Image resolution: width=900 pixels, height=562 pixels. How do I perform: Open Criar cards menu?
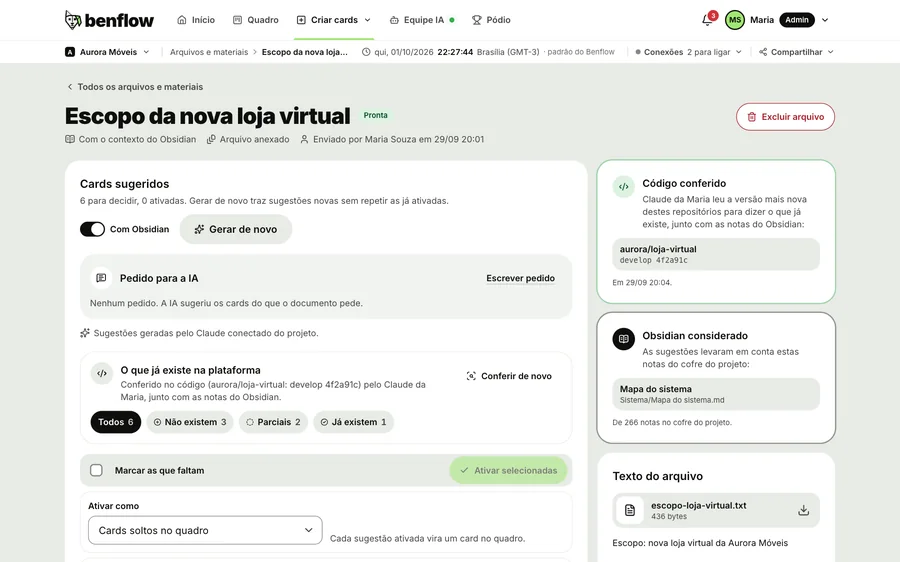tap(333, 20)
